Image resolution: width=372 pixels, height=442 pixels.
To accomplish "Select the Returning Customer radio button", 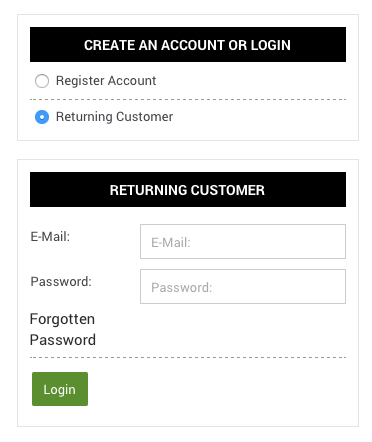I will point(42,117).
